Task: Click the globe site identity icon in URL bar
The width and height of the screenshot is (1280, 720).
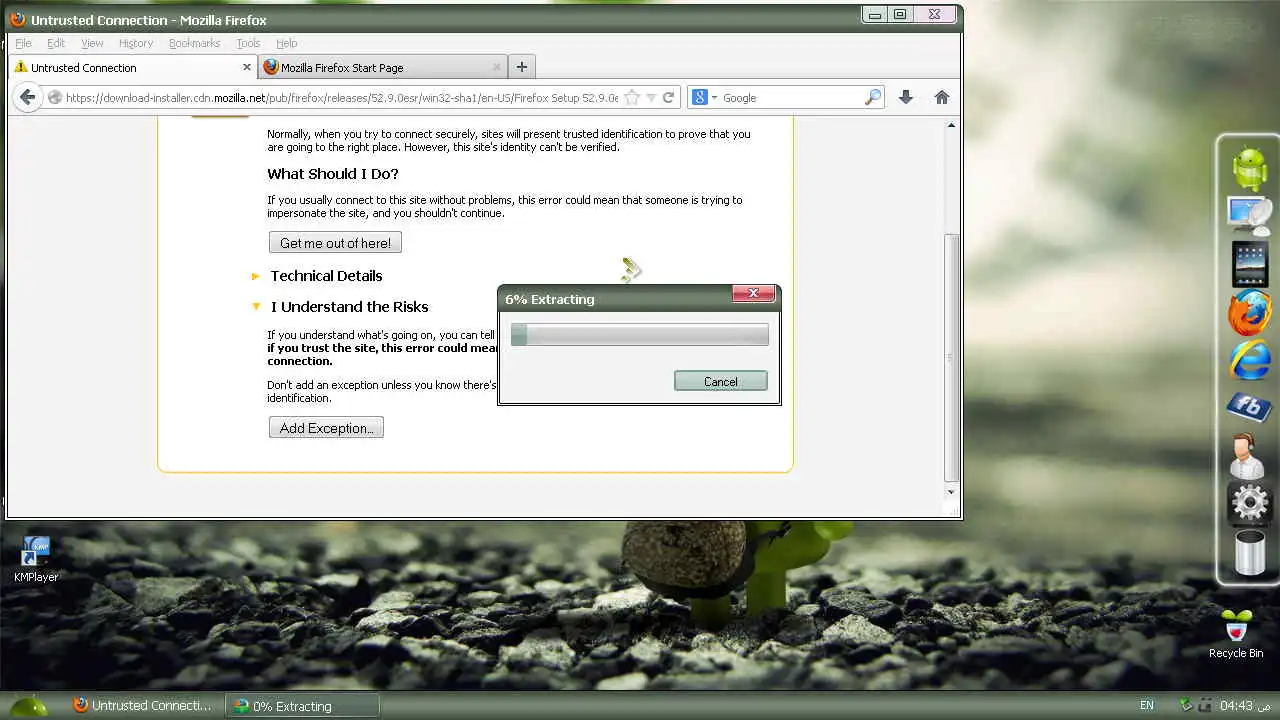Action: [x=55, y=97]
